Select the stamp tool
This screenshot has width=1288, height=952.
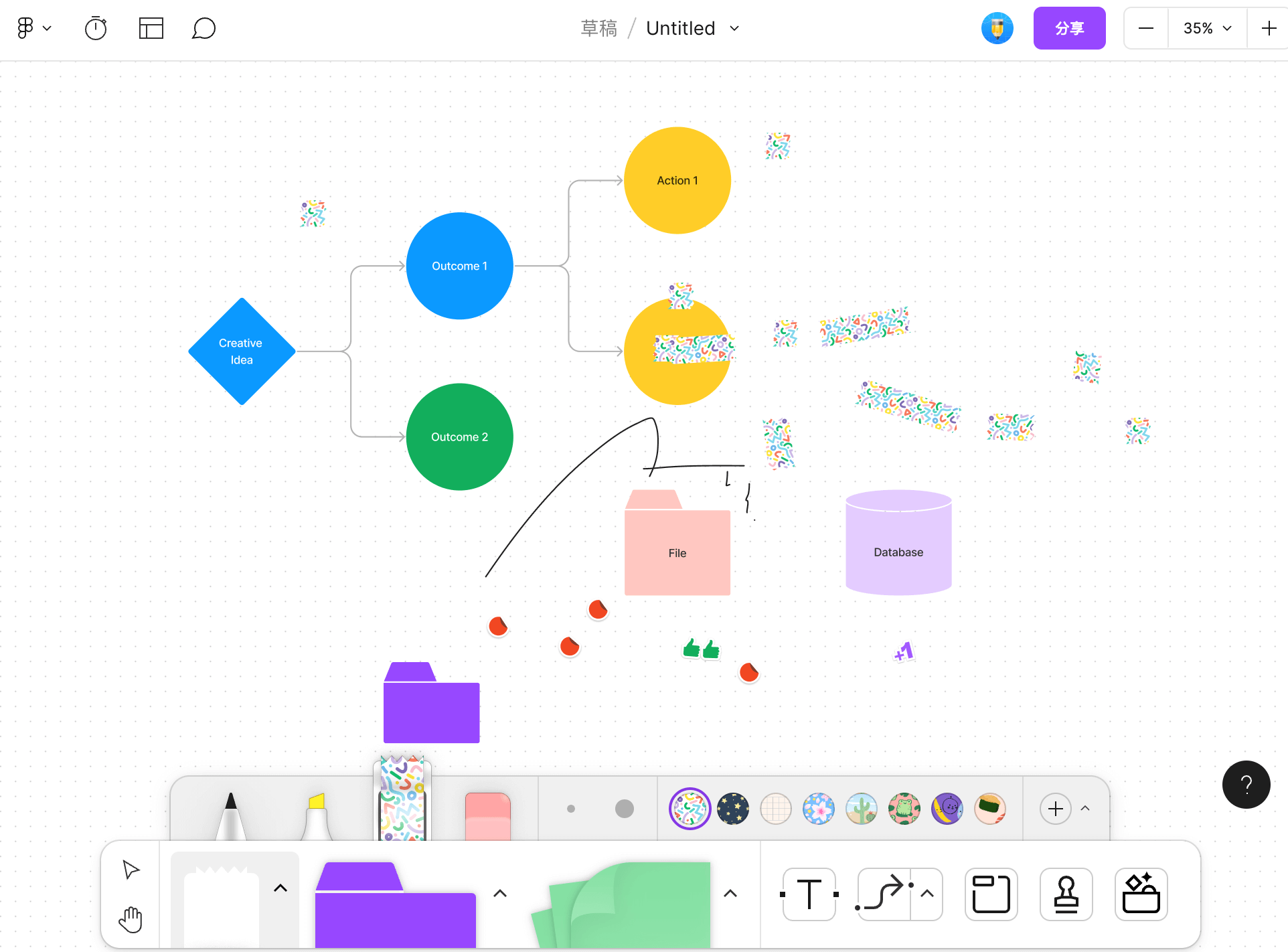(1066, 894)
